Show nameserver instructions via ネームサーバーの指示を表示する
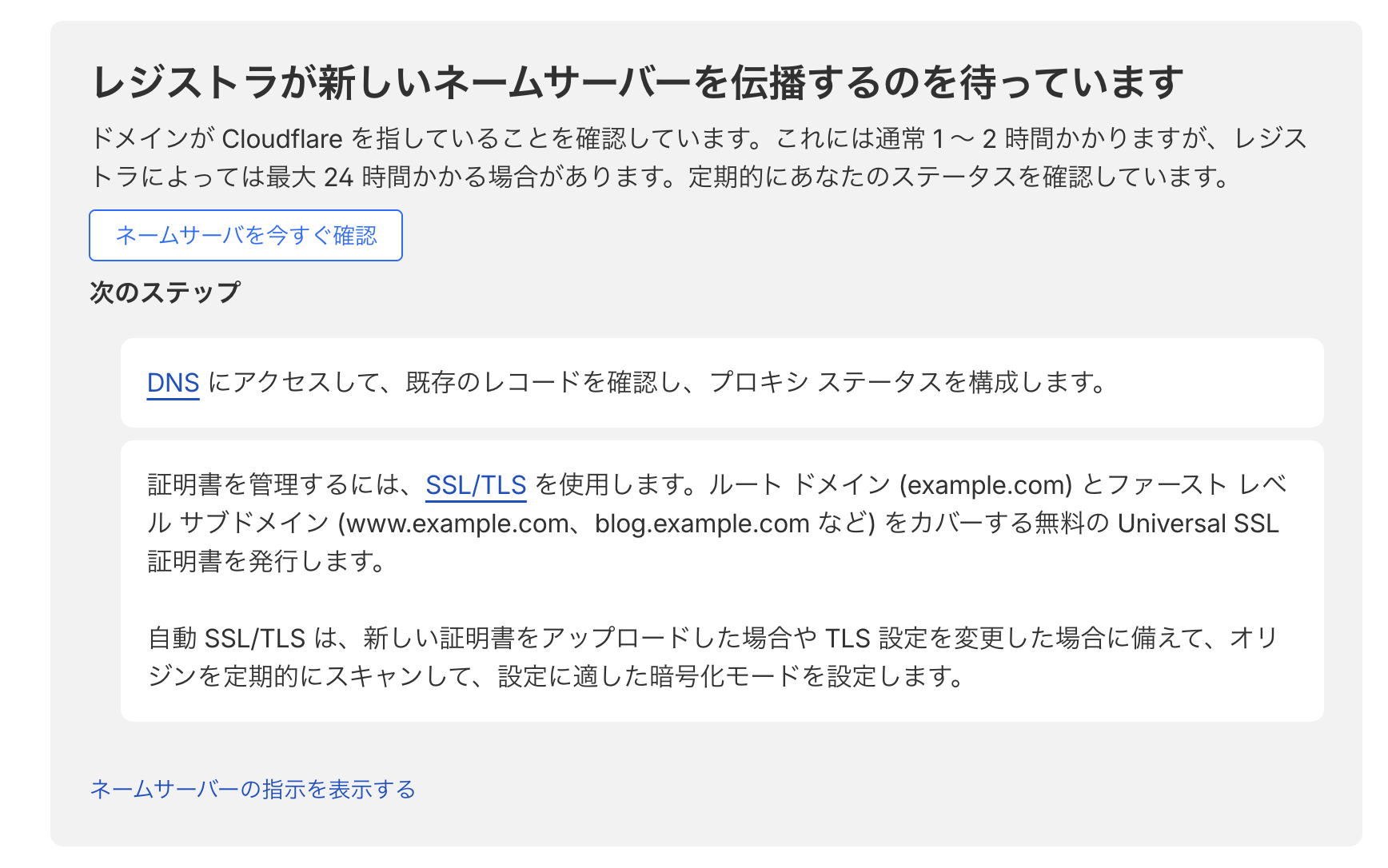The image size is (1388, 868). coord(253,789)
